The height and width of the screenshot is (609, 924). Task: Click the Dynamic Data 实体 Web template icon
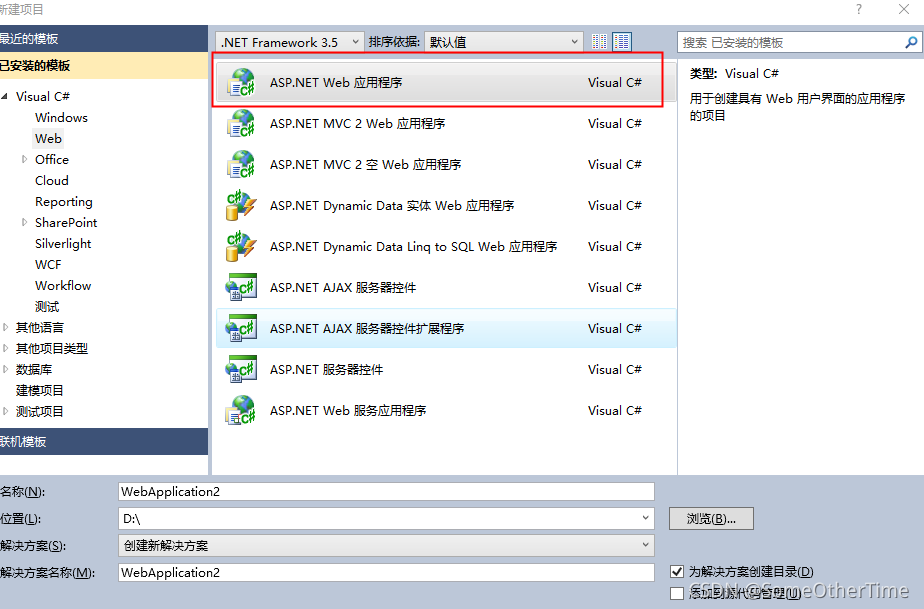[242, 206]
